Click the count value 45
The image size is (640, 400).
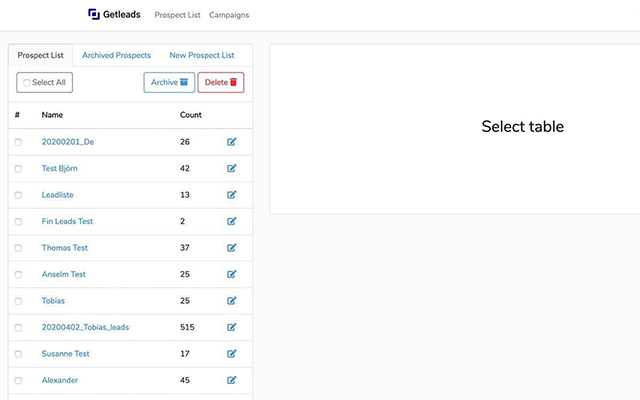pyautogui.click(x=185, y=380)
